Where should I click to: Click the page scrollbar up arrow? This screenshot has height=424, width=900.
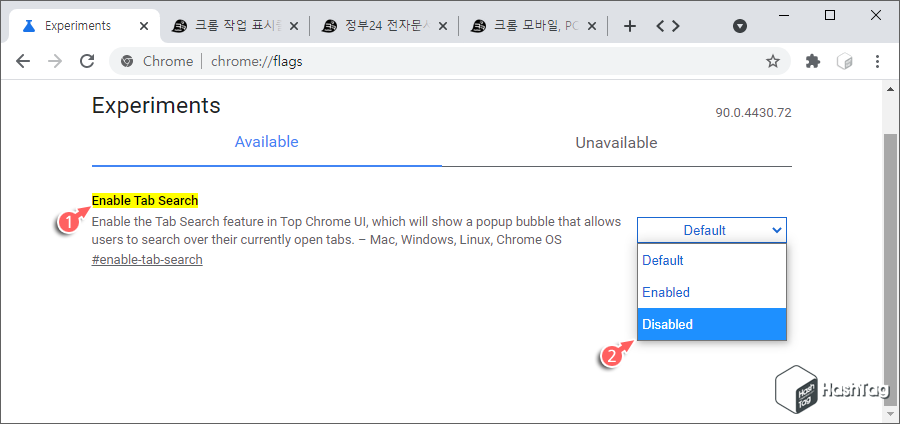click(x=890, y=89)
